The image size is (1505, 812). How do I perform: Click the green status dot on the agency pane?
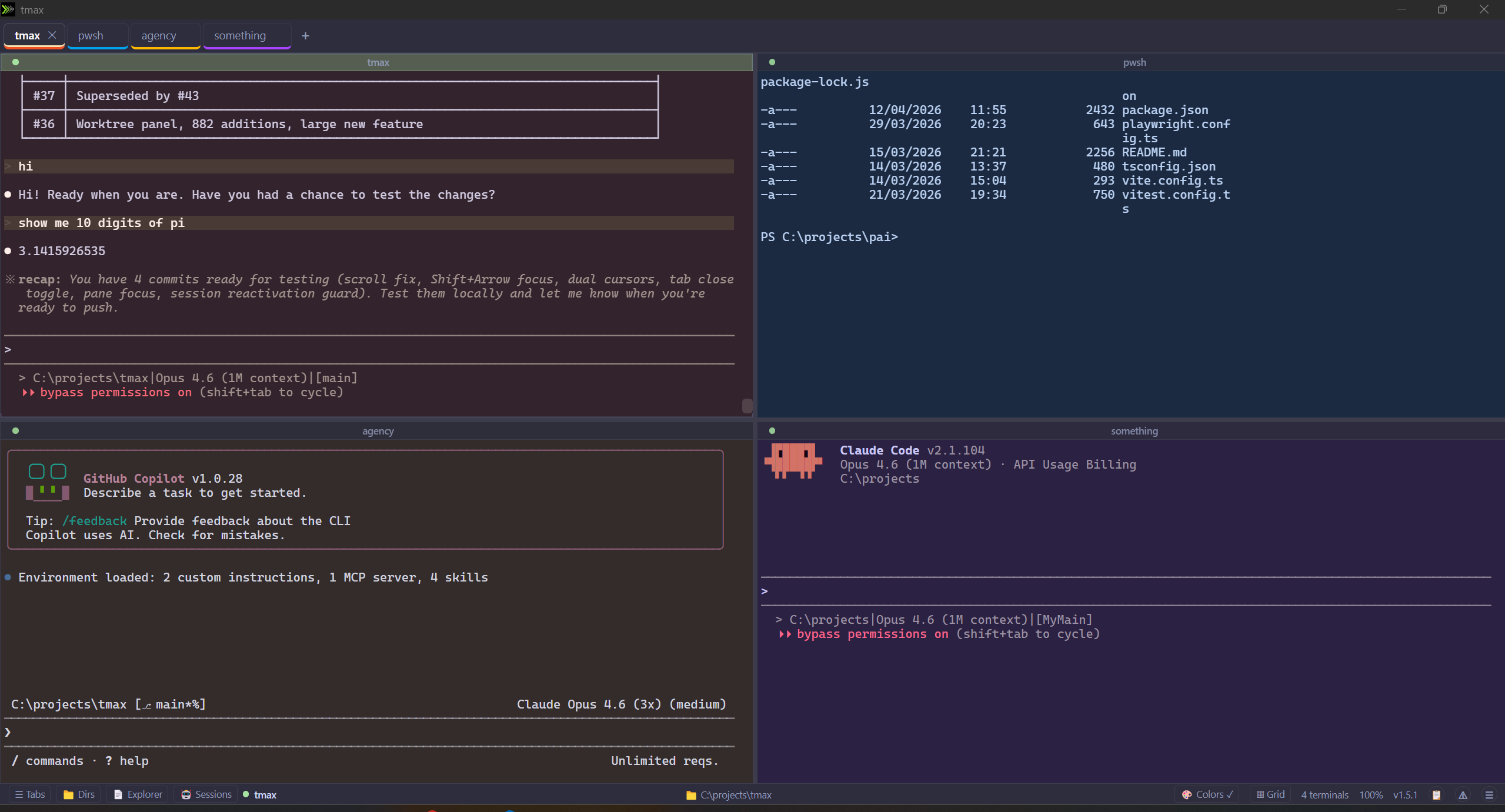coord(16,430)
